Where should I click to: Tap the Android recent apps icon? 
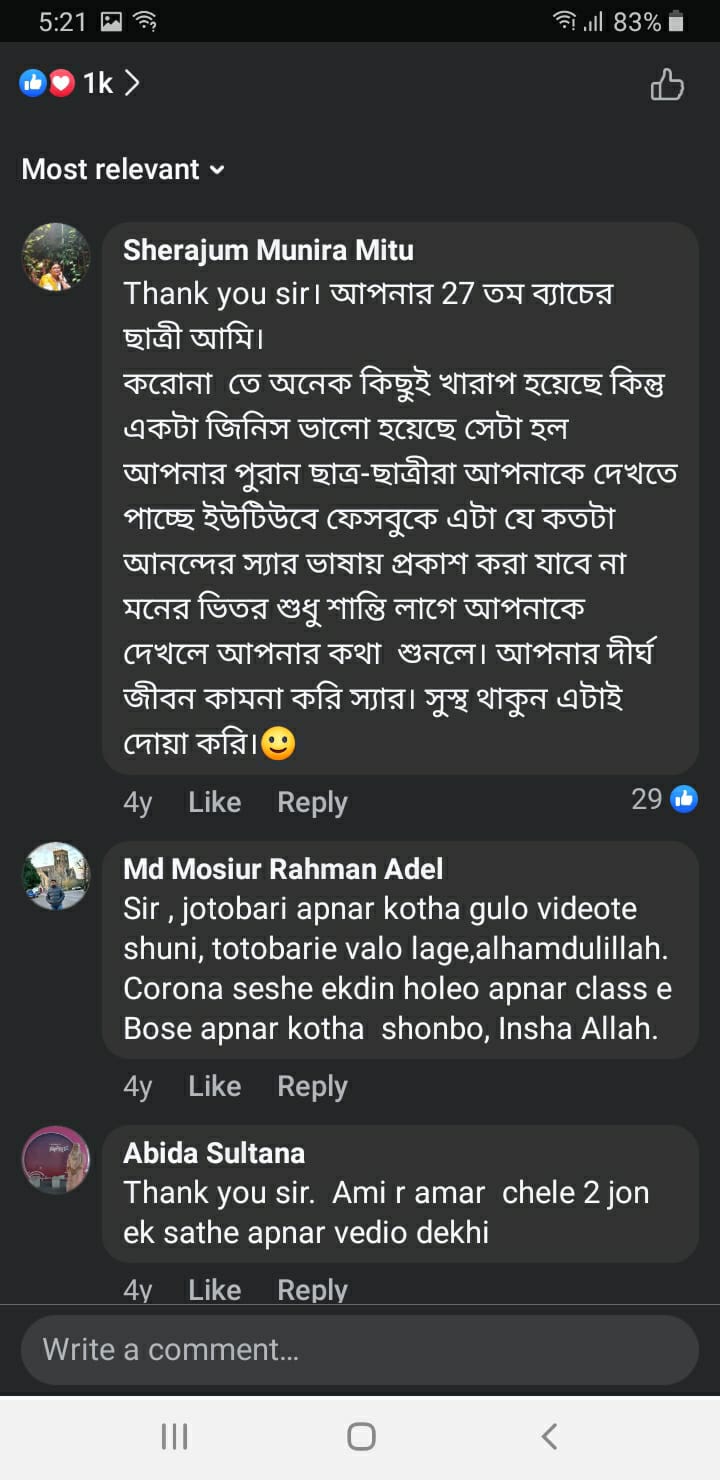(x=175, y=1437)
